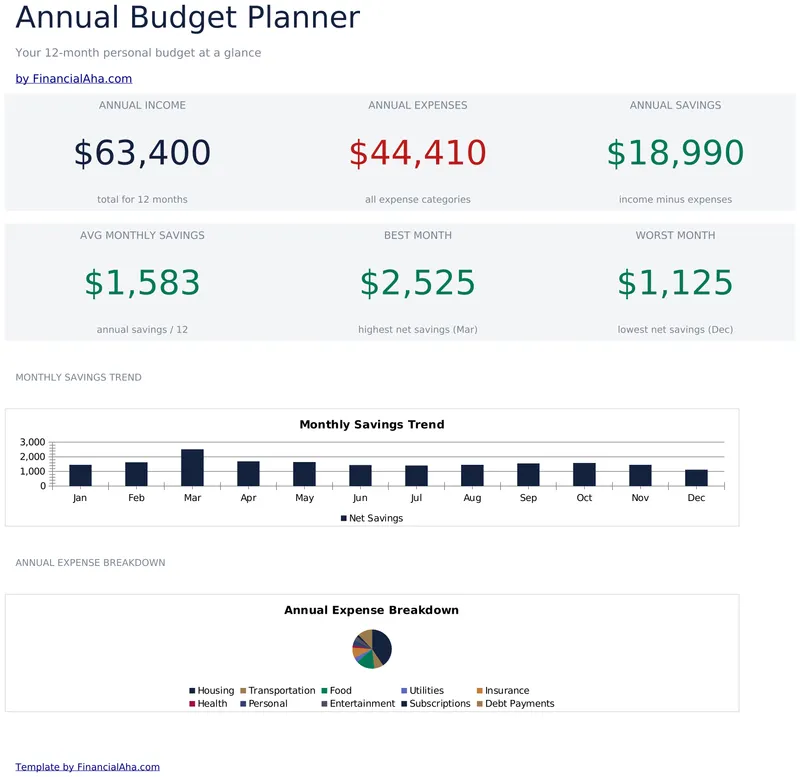Image resolution: width=800 pixels, height=777 pixels.
Task: Select the $2,525 best month value
Action: 418,283
